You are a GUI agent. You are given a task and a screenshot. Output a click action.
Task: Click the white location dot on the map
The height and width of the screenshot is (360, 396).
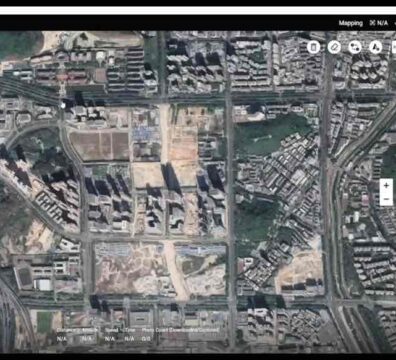(x=63, y=106)
